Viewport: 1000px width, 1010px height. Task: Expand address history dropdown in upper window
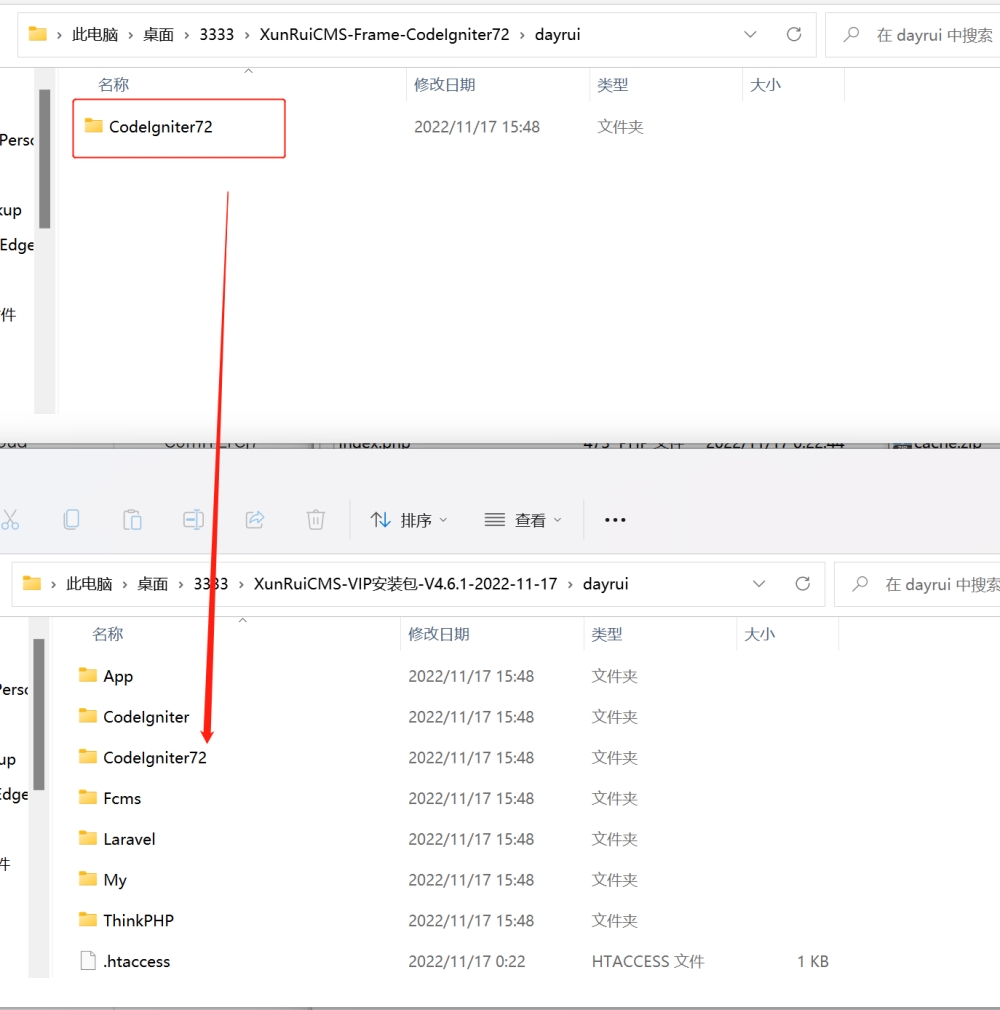[750, 34]
